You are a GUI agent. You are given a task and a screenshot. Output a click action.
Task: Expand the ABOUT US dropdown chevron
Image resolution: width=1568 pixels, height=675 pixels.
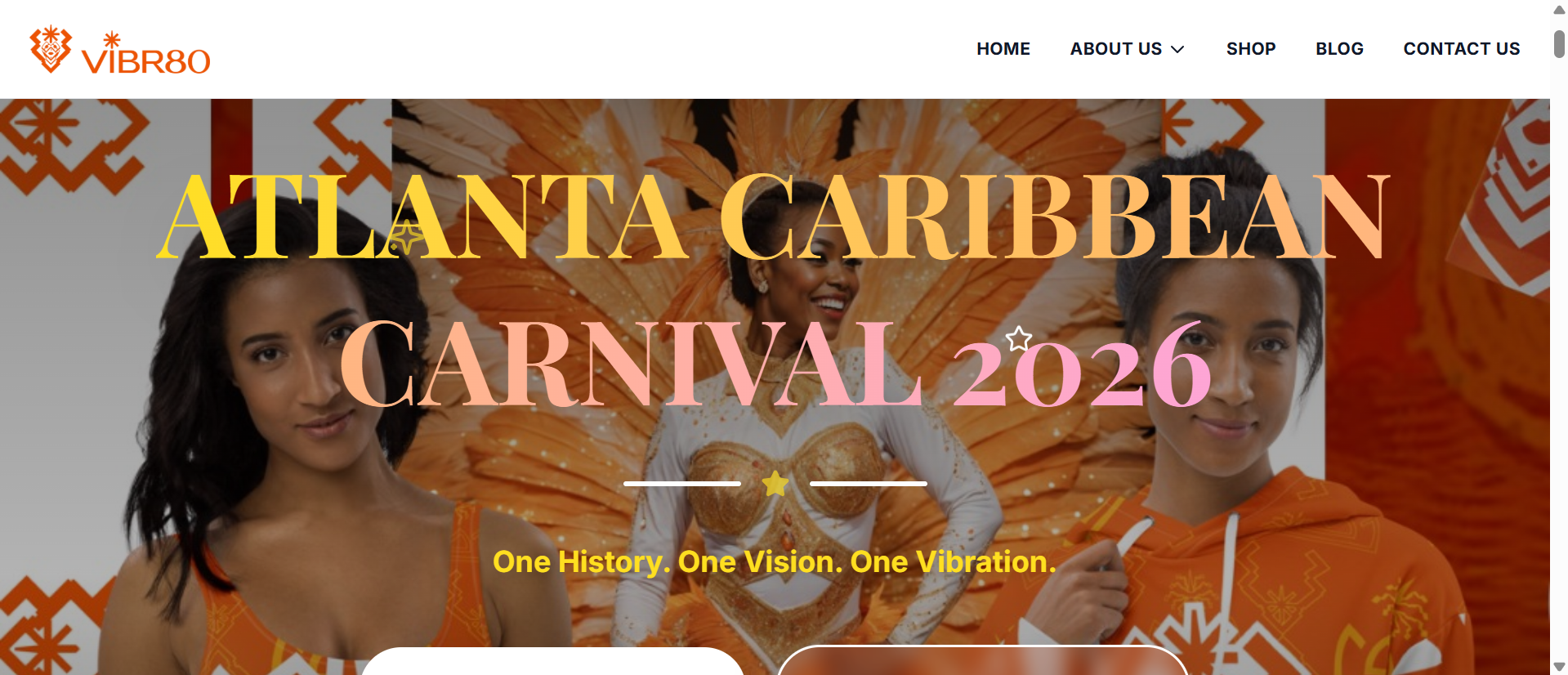(1177, 50)
